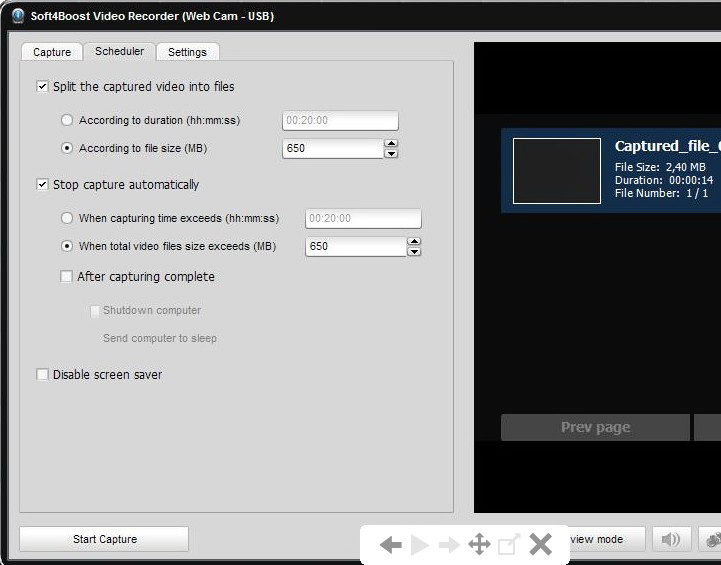Disable Stop capture automatically checkbox
This screenshot has width=721, height=565.
pos(42,184)
